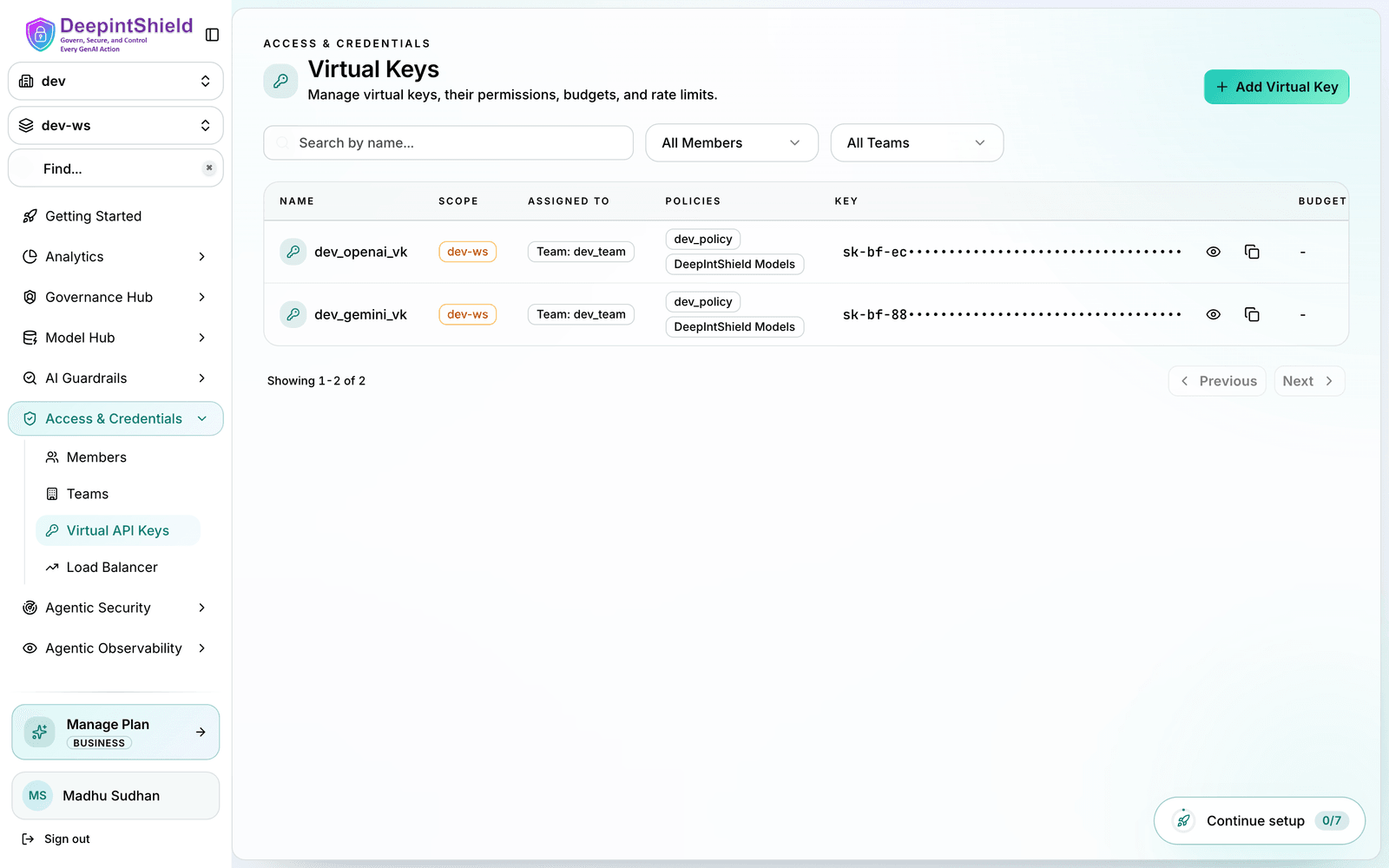Viewport: 1389px width, 868px height.
Task: Copy the dev_gemini_vk key
Action: point(1252,314)
